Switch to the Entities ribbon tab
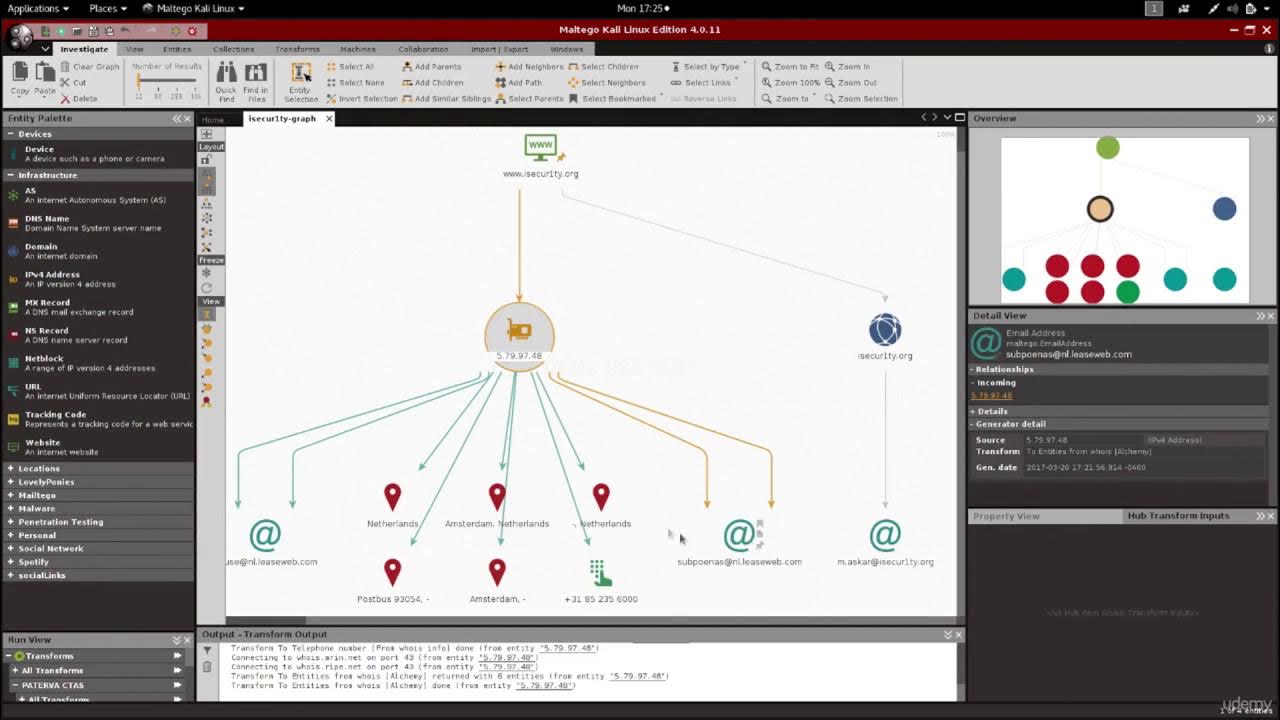 (x=177, y=49)
